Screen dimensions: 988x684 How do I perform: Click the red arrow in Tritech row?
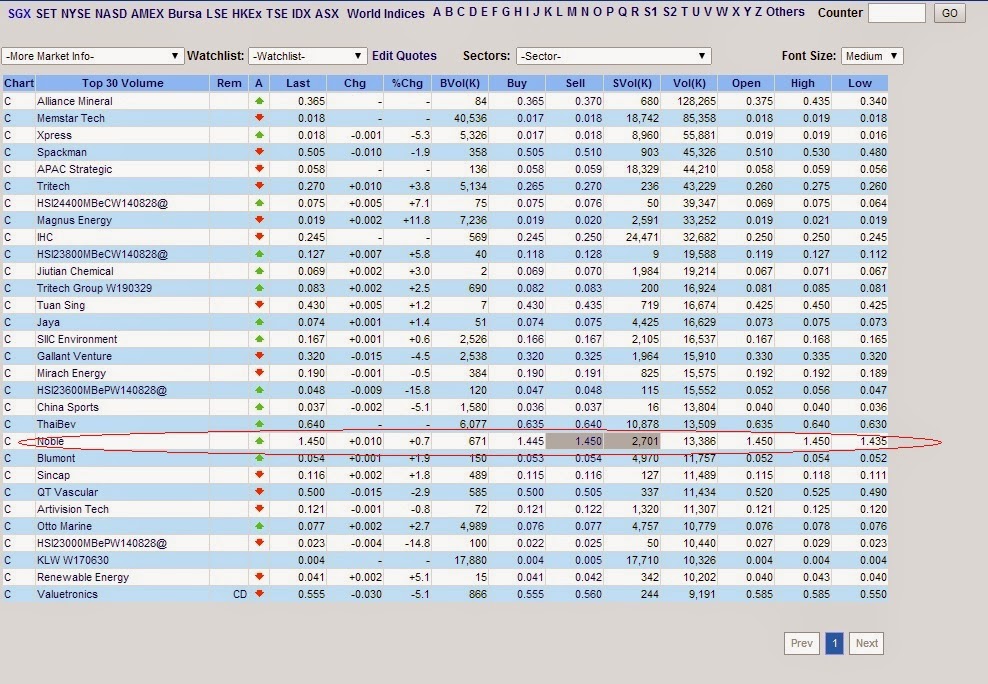point(259,186)
